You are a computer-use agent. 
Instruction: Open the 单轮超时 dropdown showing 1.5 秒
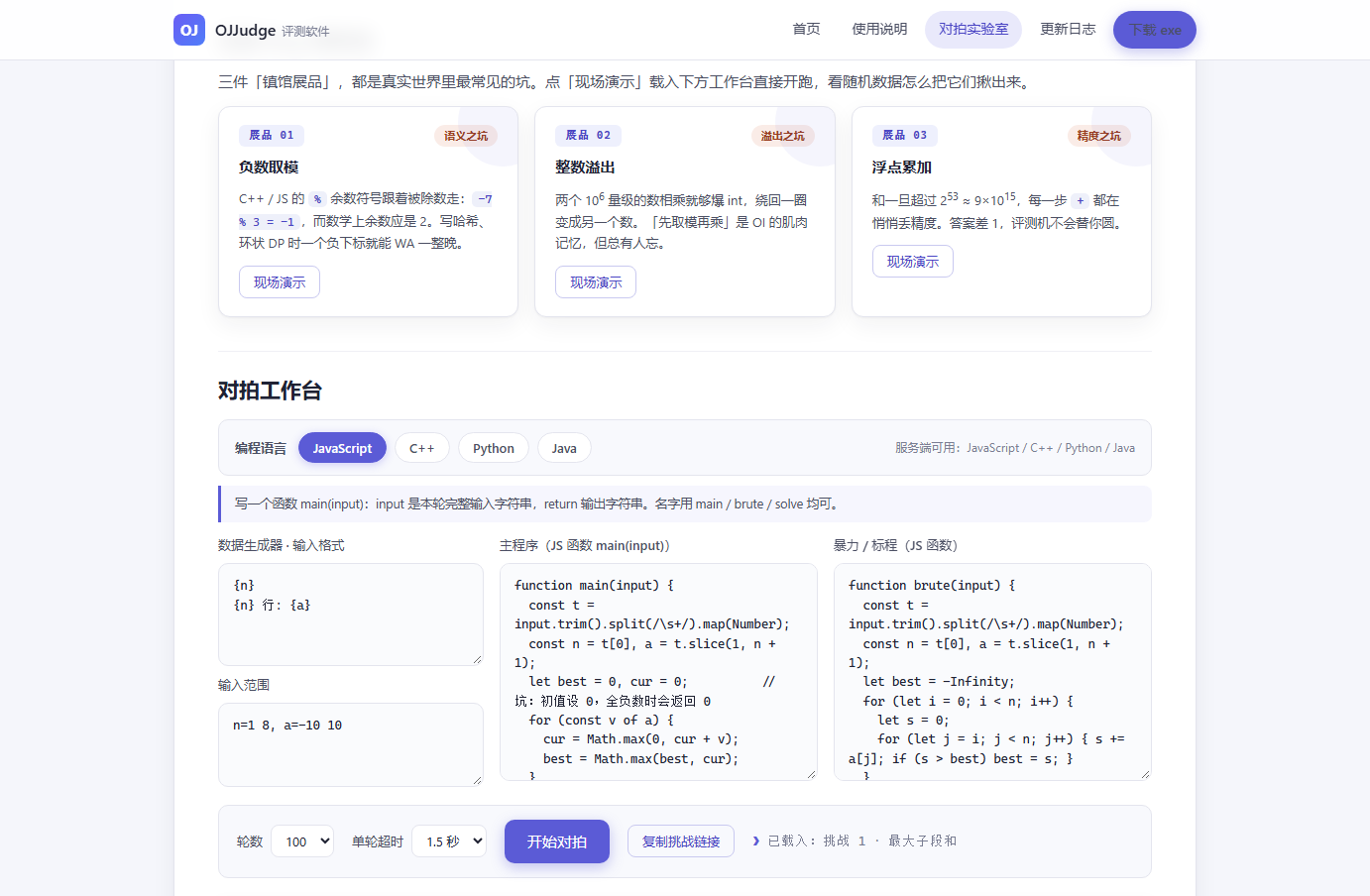tap(449, 841)
